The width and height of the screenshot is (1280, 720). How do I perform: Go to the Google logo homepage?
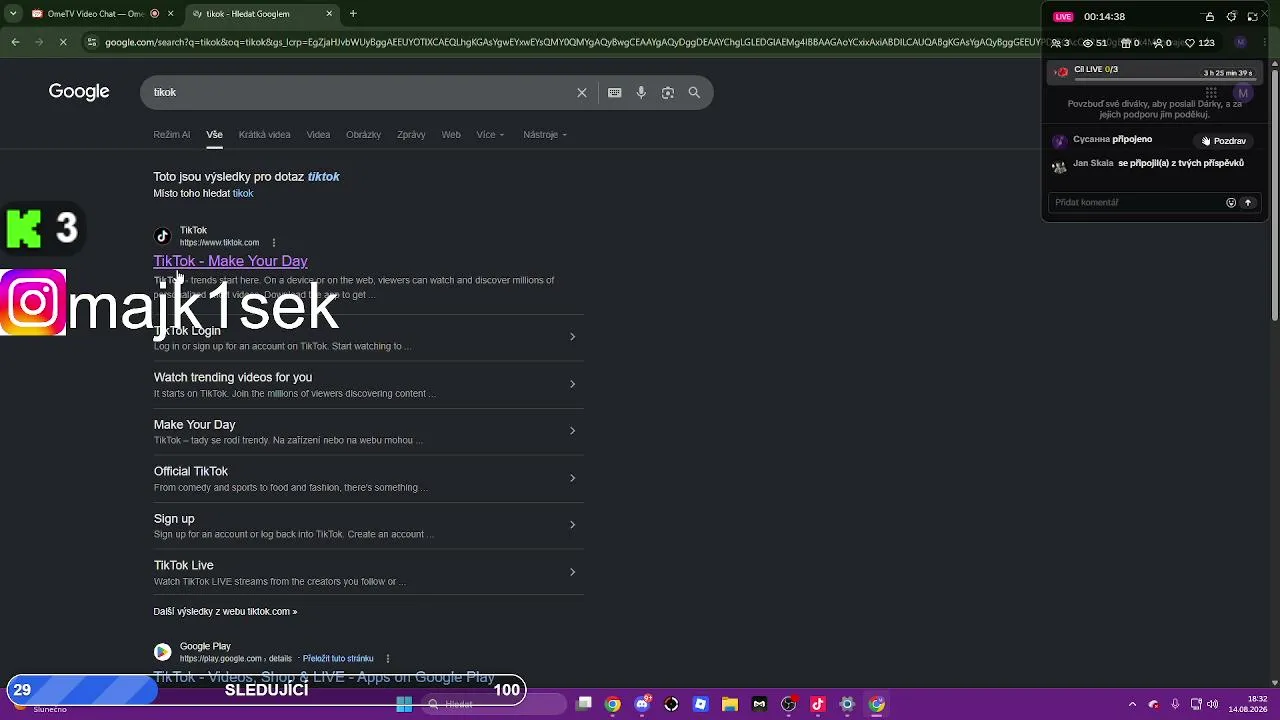click(x=79, y=92)
